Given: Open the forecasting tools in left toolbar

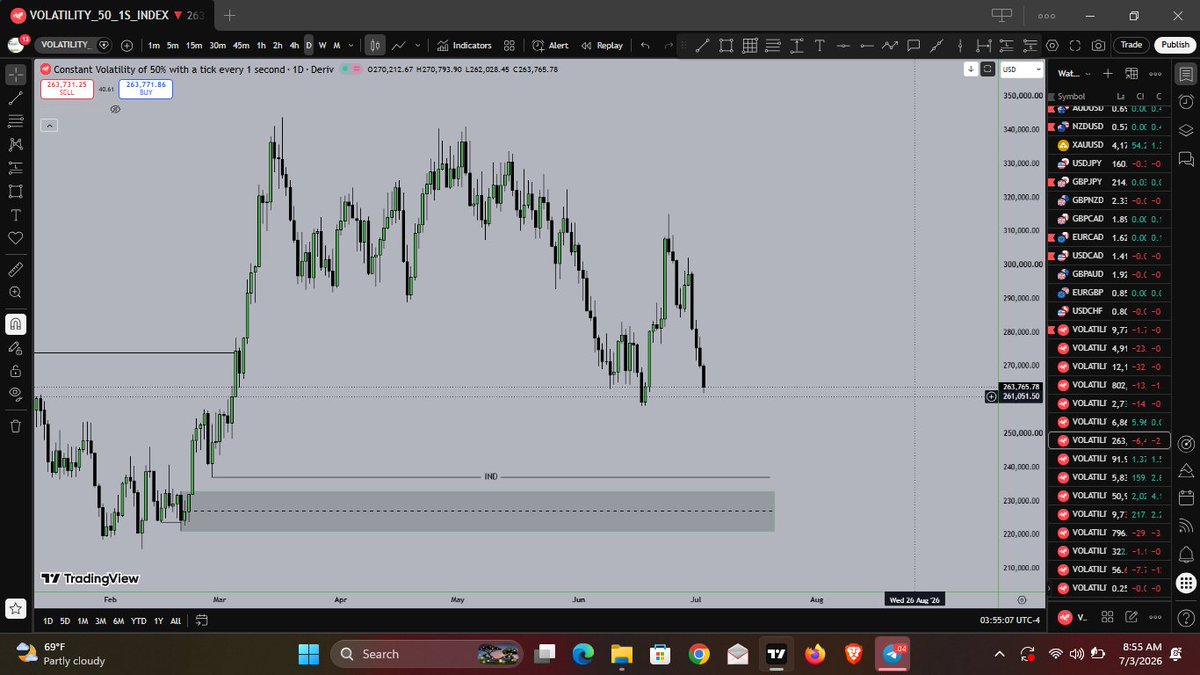Looking at the screenshot, I should [x=15, y=167].
